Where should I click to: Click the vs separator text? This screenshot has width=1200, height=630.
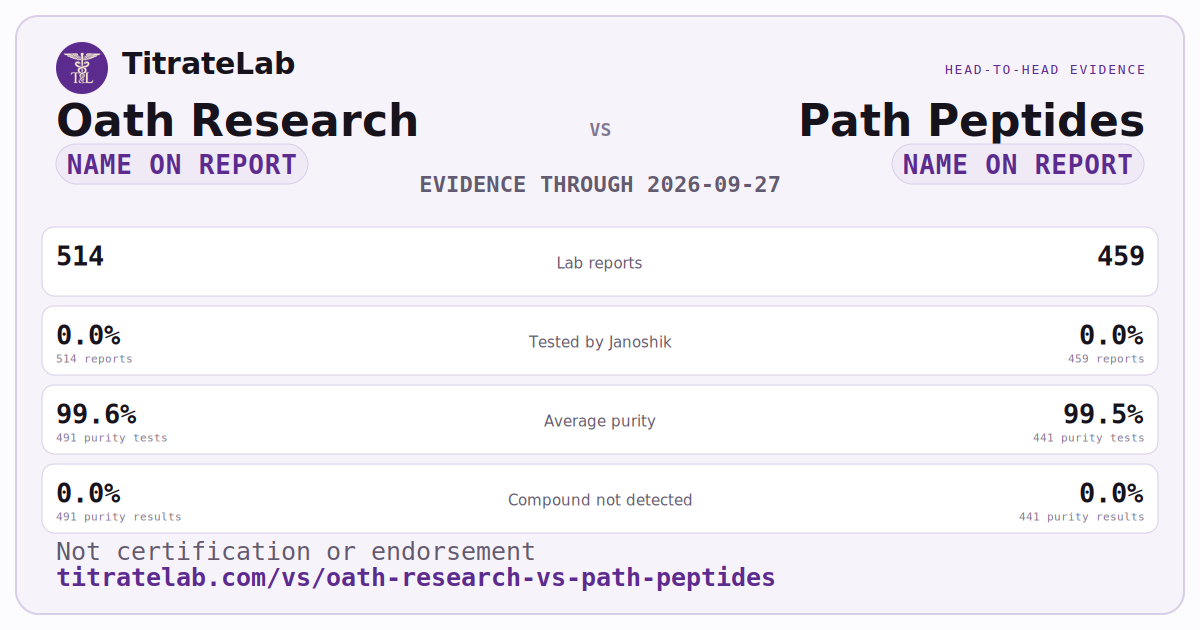click(600, 130)
